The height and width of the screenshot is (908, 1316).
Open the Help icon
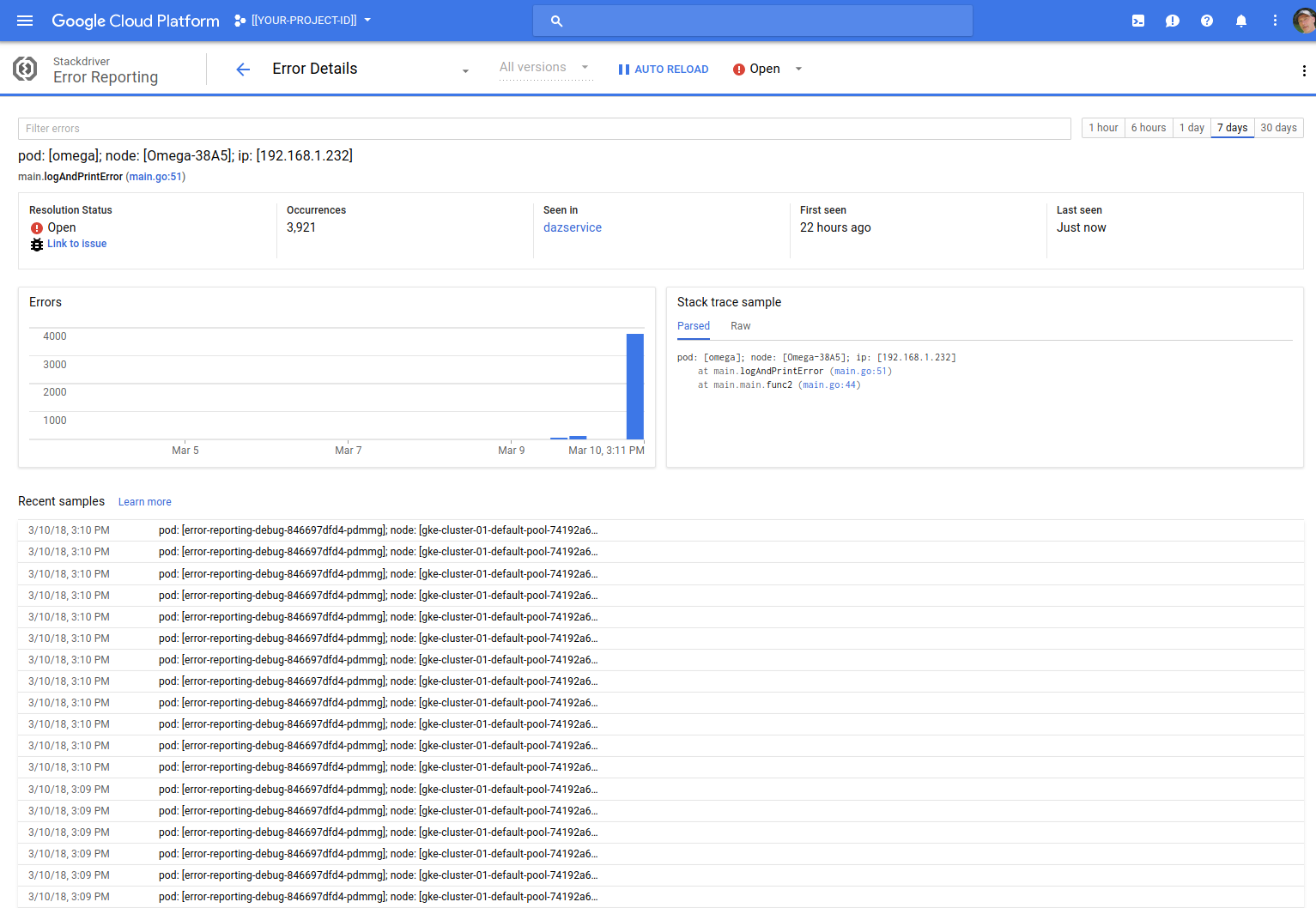1206,20
